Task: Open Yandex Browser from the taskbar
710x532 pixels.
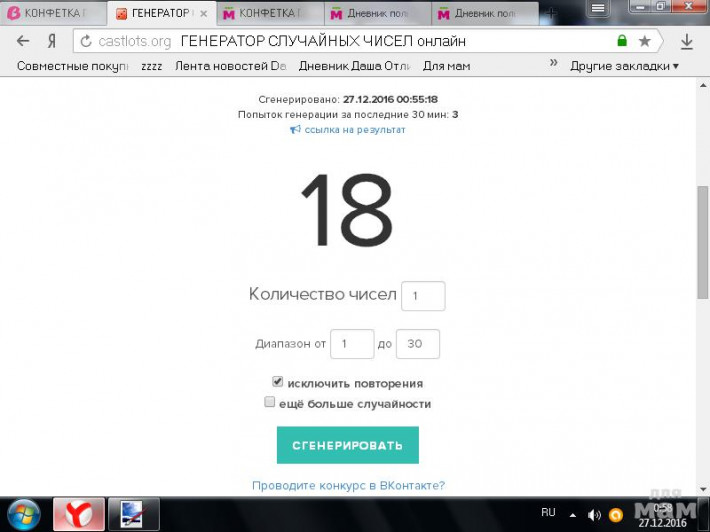Action: click(x=78, y=513)
